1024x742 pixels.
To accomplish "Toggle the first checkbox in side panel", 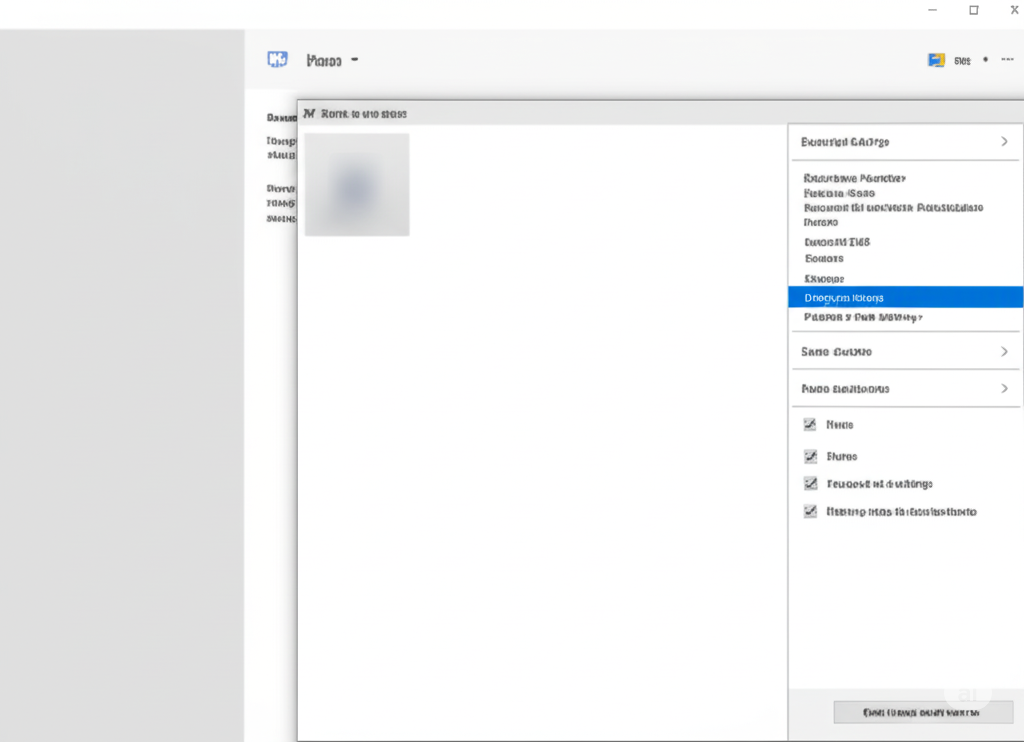I will [x=810, y=425].
